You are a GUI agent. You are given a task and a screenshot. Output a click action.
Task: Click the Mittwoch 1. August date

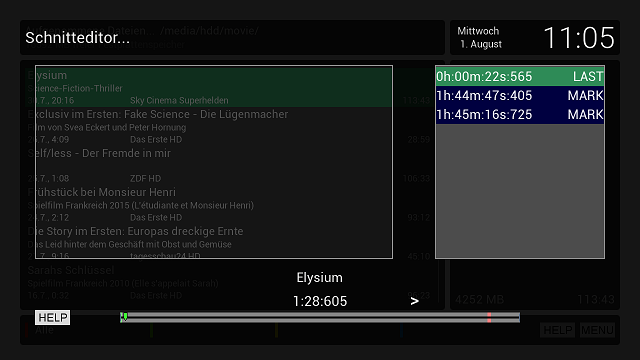tap(479, 38)
